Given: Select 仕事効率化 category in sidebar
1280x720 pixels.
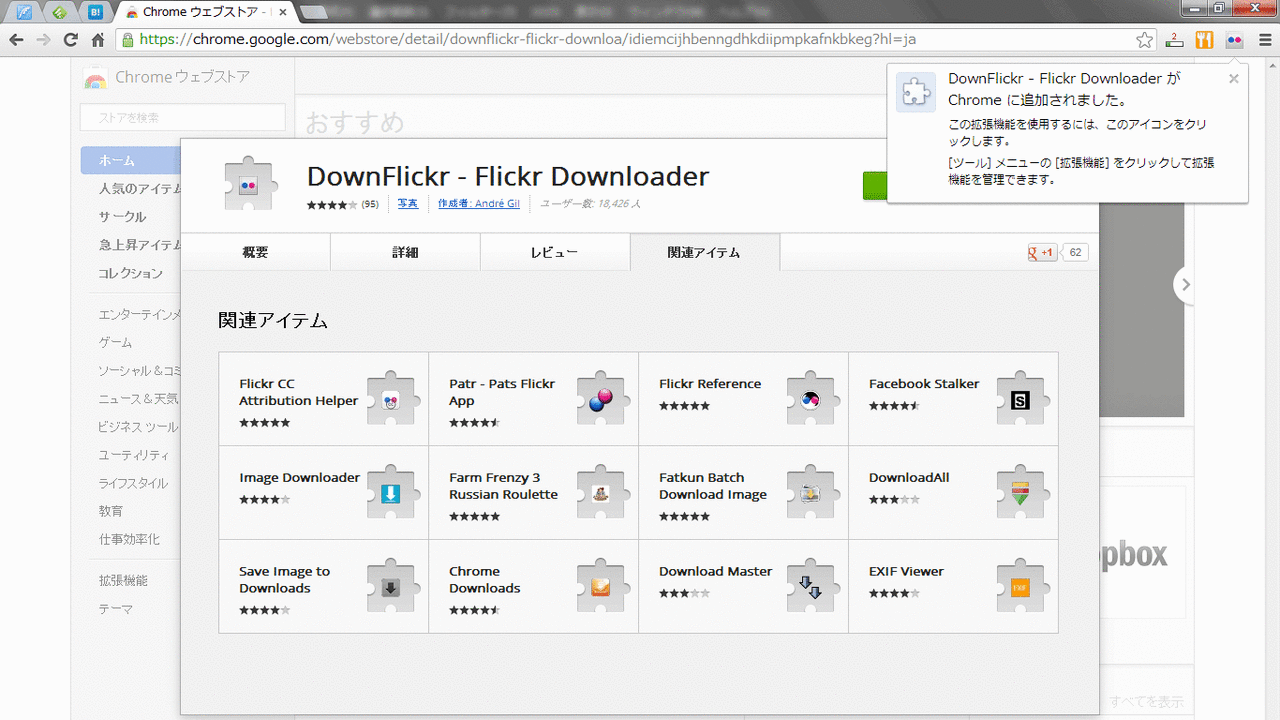Looking at the screenshot, I should coord(128,539).
